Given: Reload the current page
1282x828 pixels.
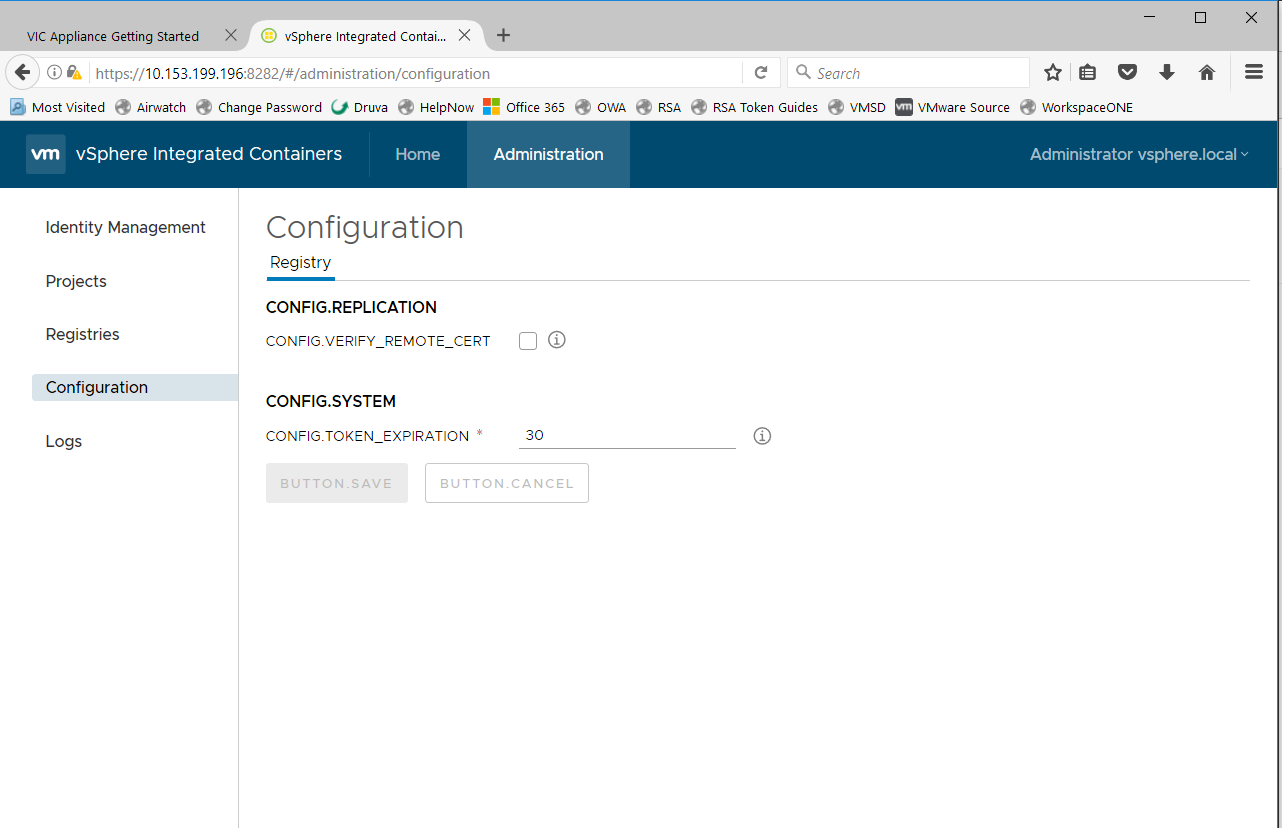Looking at the screenshot, I should coord(761,72).
